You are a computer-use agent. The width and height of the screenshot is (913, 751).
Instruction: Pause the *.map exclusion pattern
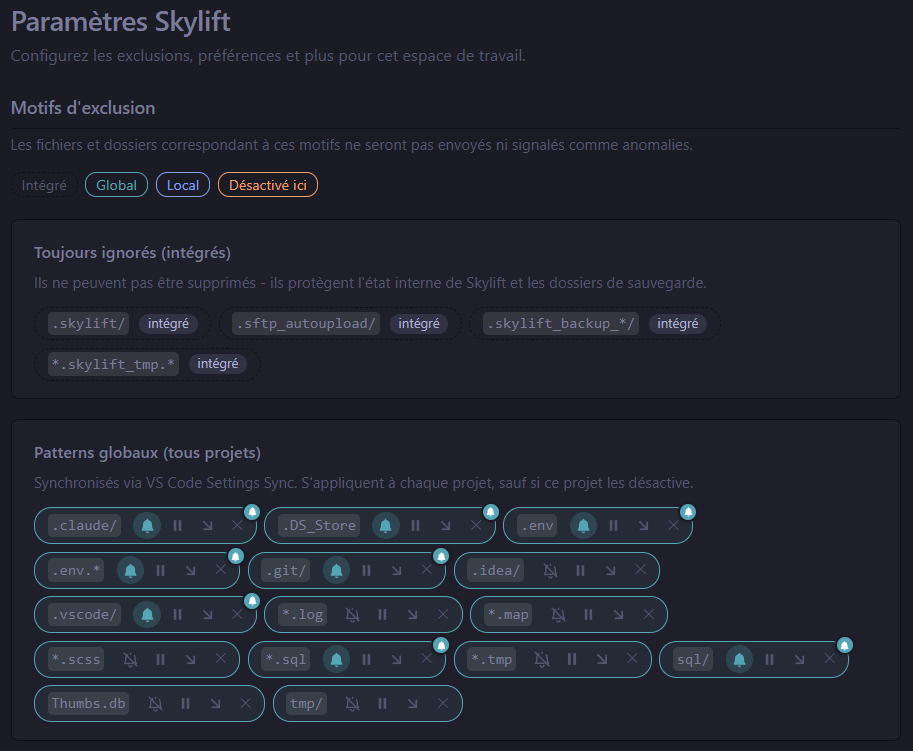[588, 615]
